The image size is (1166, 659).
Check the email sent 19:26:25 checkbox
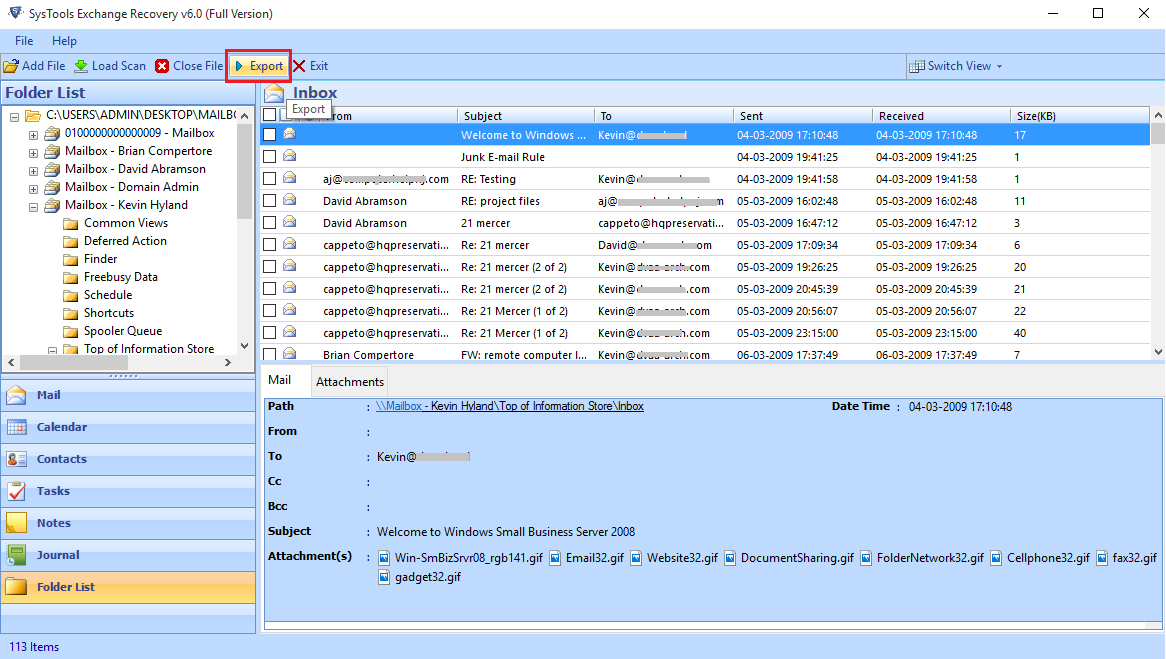click(269, 266)
